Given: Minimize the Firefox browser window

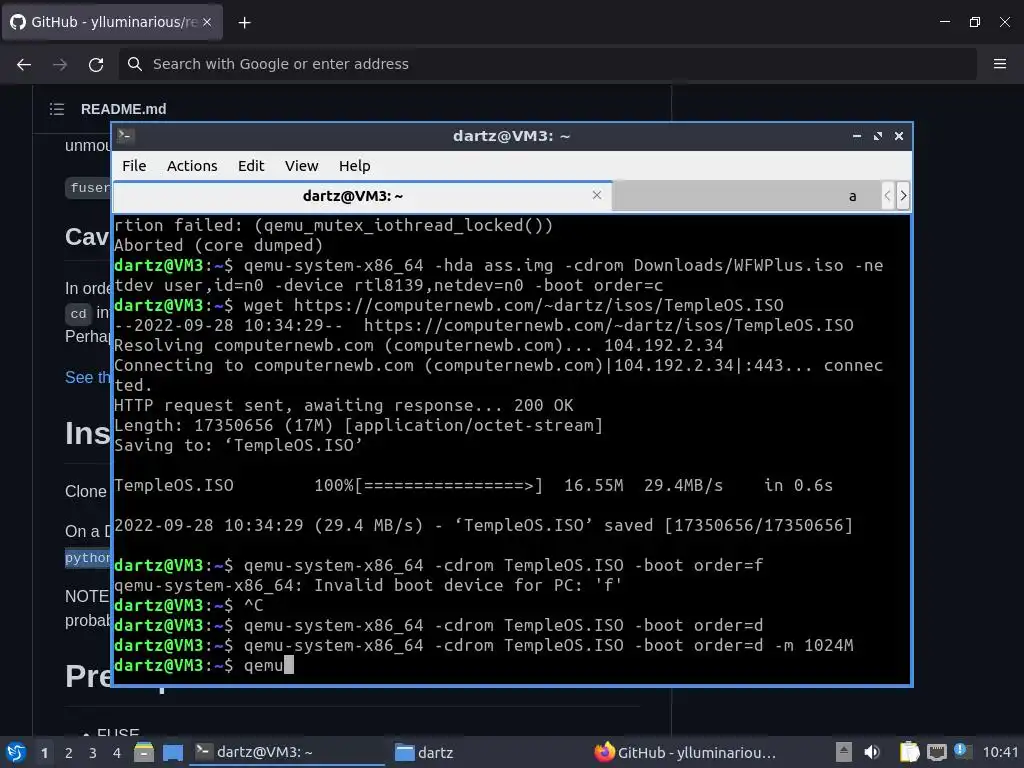Looking at the screenshot, I should click(944, 22).
